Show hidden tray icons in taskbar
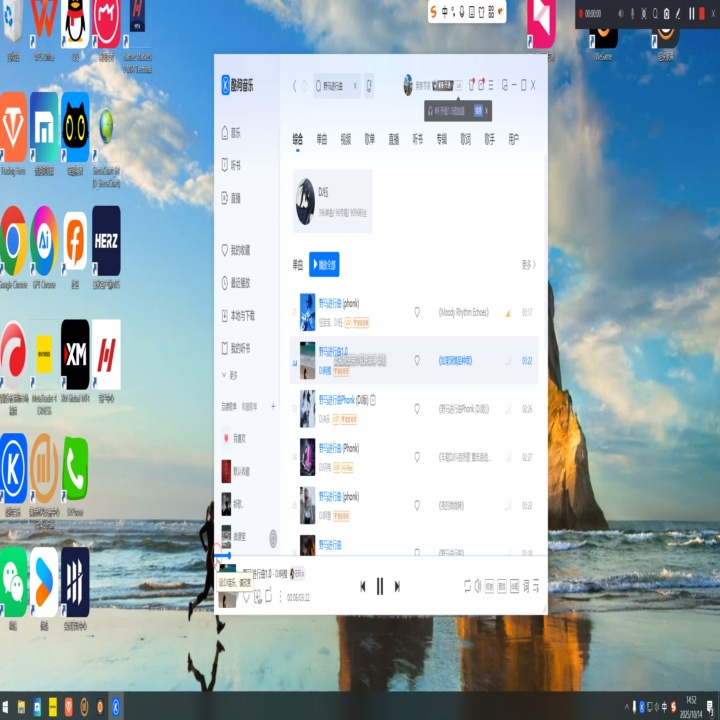This screenshot has height=720, width=720. pos(626,707)
